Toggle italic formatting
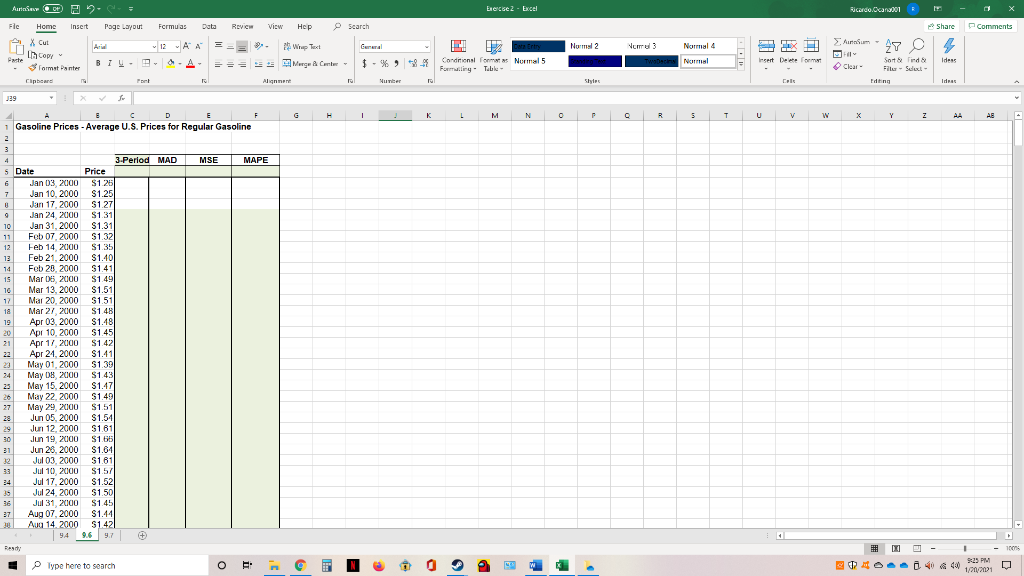Screen dimensions: 1024x576 (109, 62)
